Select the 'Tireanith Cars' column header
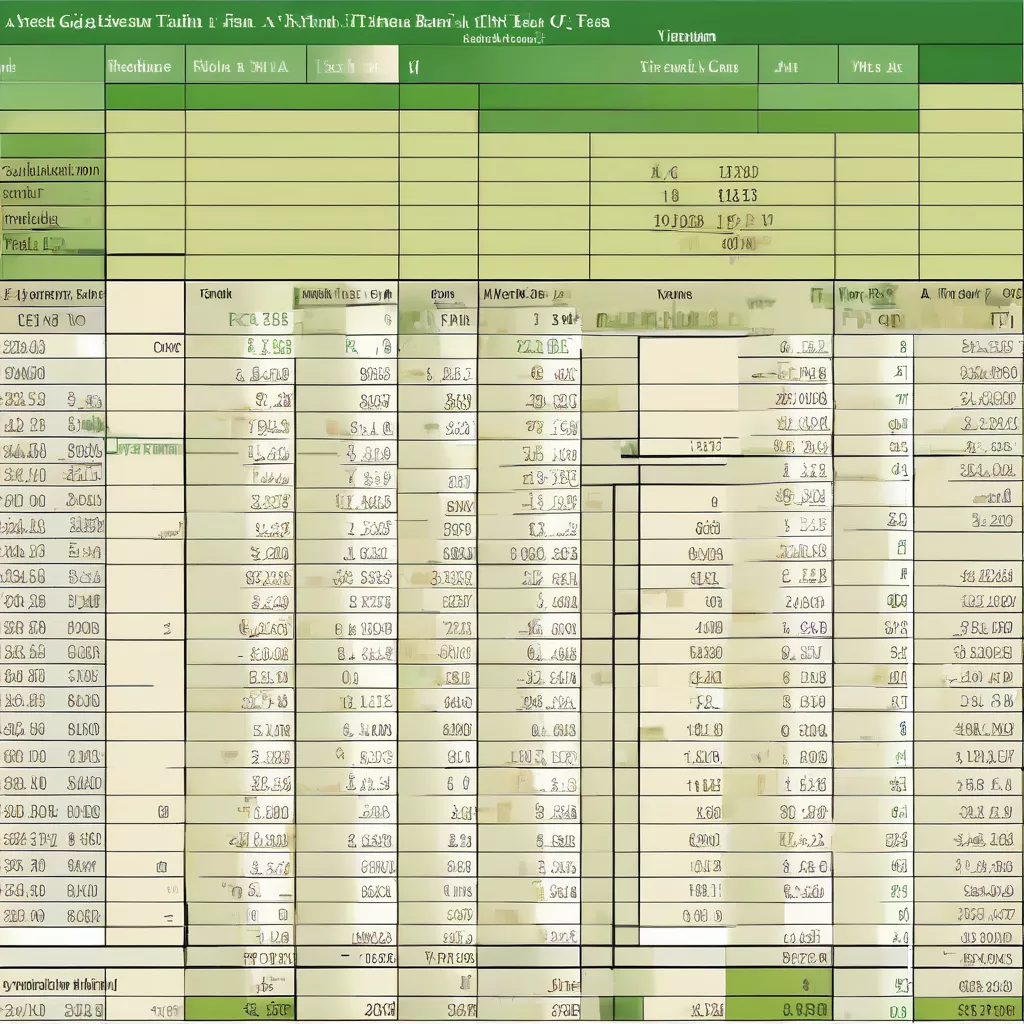This screenshot has height=1024, width=1024. click(x=690, y=67)
